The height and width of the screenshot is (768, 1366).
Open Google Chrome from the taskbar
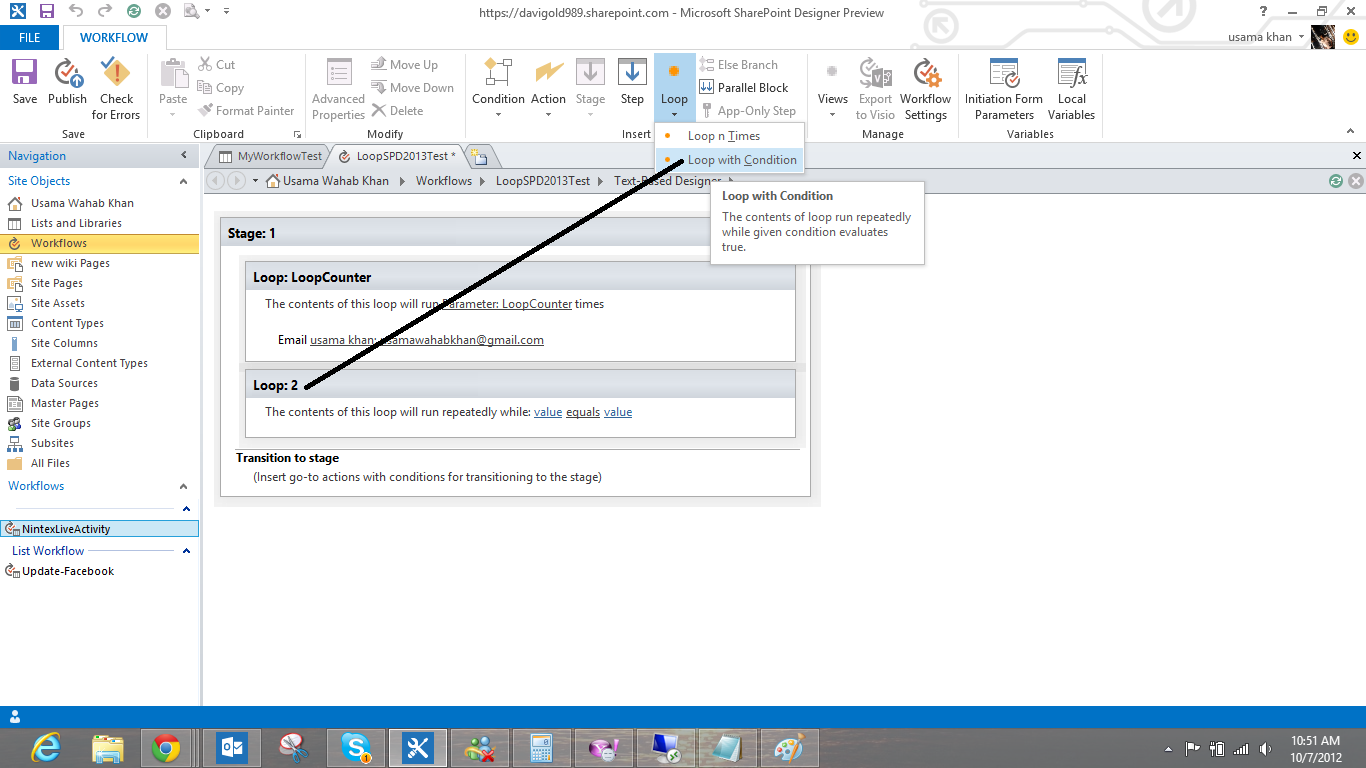click(x=166, y=748)
